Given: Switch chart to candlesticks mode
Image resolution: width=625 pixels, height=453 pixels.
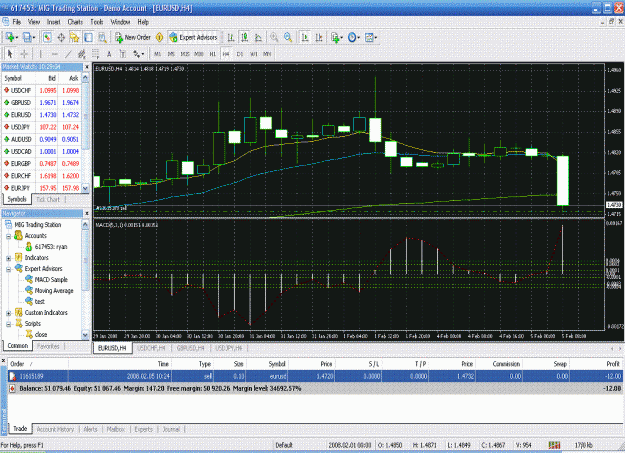Looking at the screenshot, I should point(245,37).
